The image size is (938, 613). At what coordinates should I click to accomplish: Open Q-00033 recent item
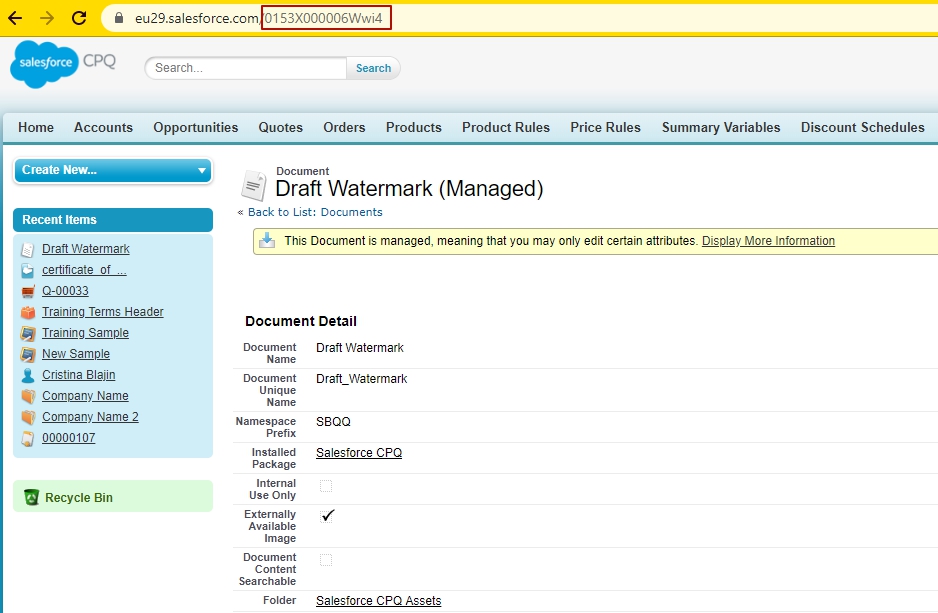[65, 291]
